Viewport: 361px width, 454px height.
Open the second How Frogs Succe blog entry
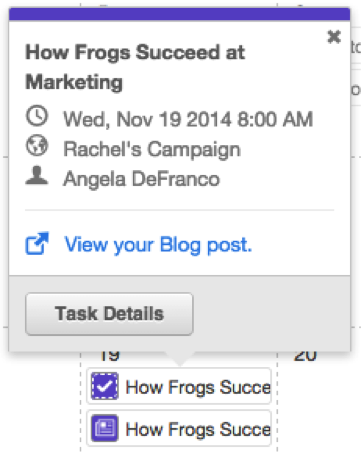click(x=179, y=428)
